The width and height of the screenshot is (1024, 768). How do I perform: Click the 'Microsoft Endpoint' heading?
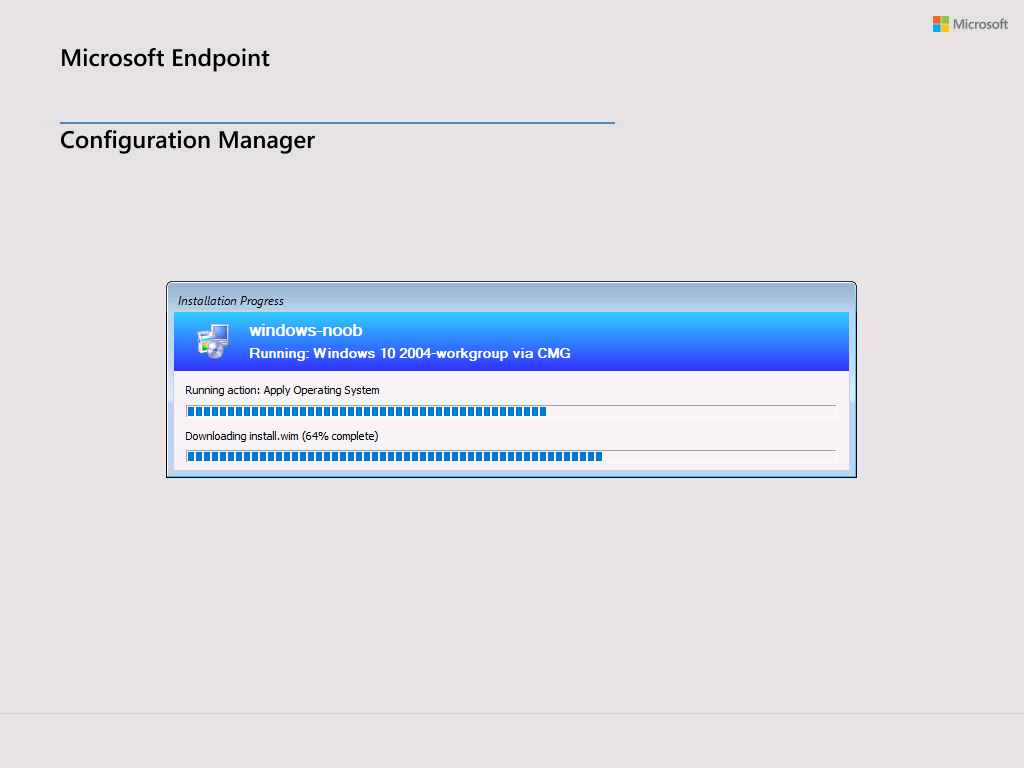point(165,58)
